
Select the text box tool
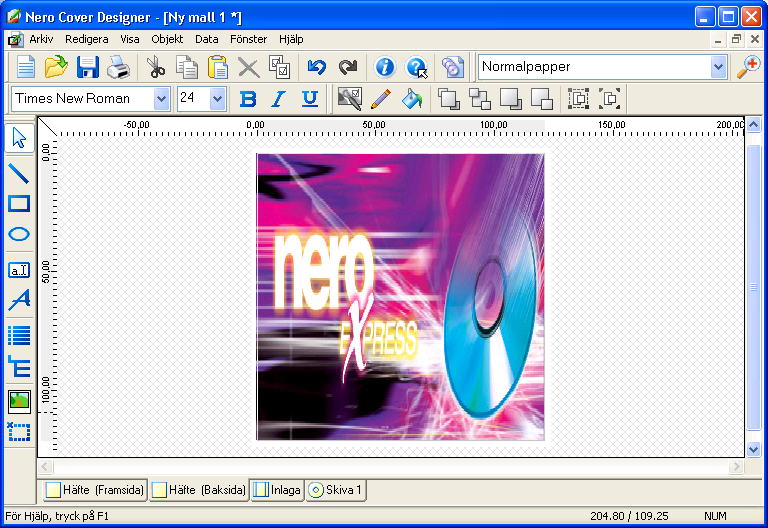click(x=19, y=270)
